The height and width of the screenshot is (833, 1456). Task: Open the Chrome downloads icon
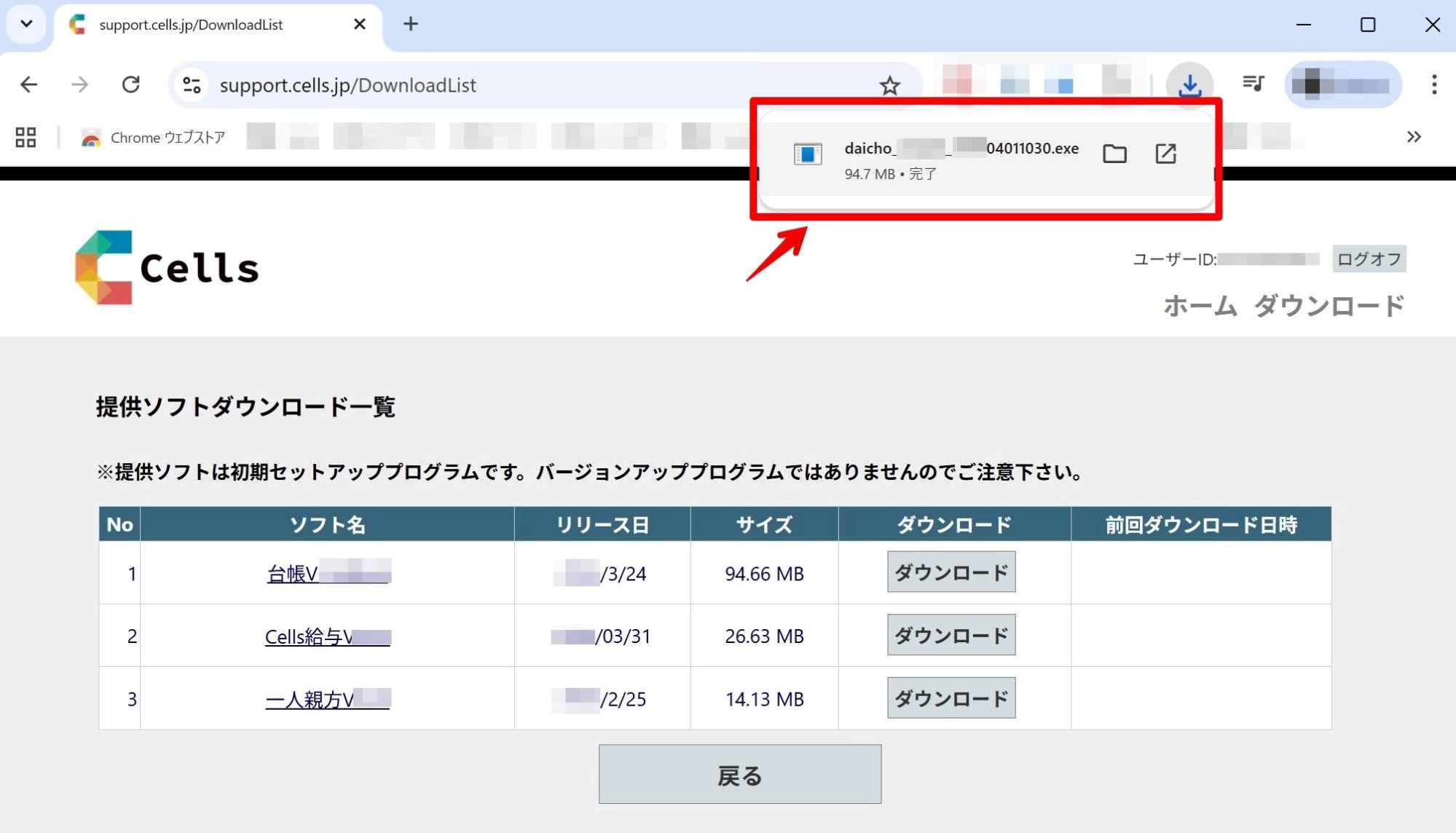[1189, 85]
